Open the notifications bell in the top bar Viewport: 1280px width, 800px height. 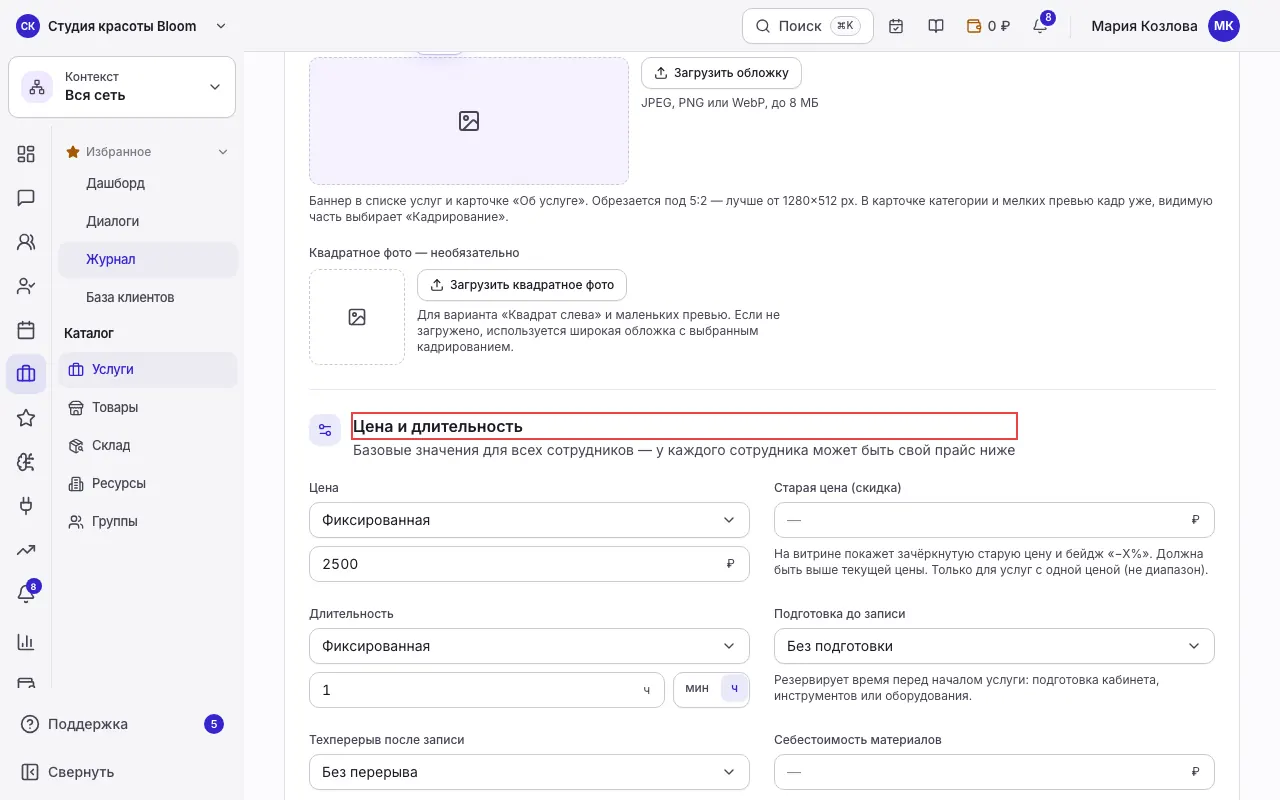click(1040, 26)
